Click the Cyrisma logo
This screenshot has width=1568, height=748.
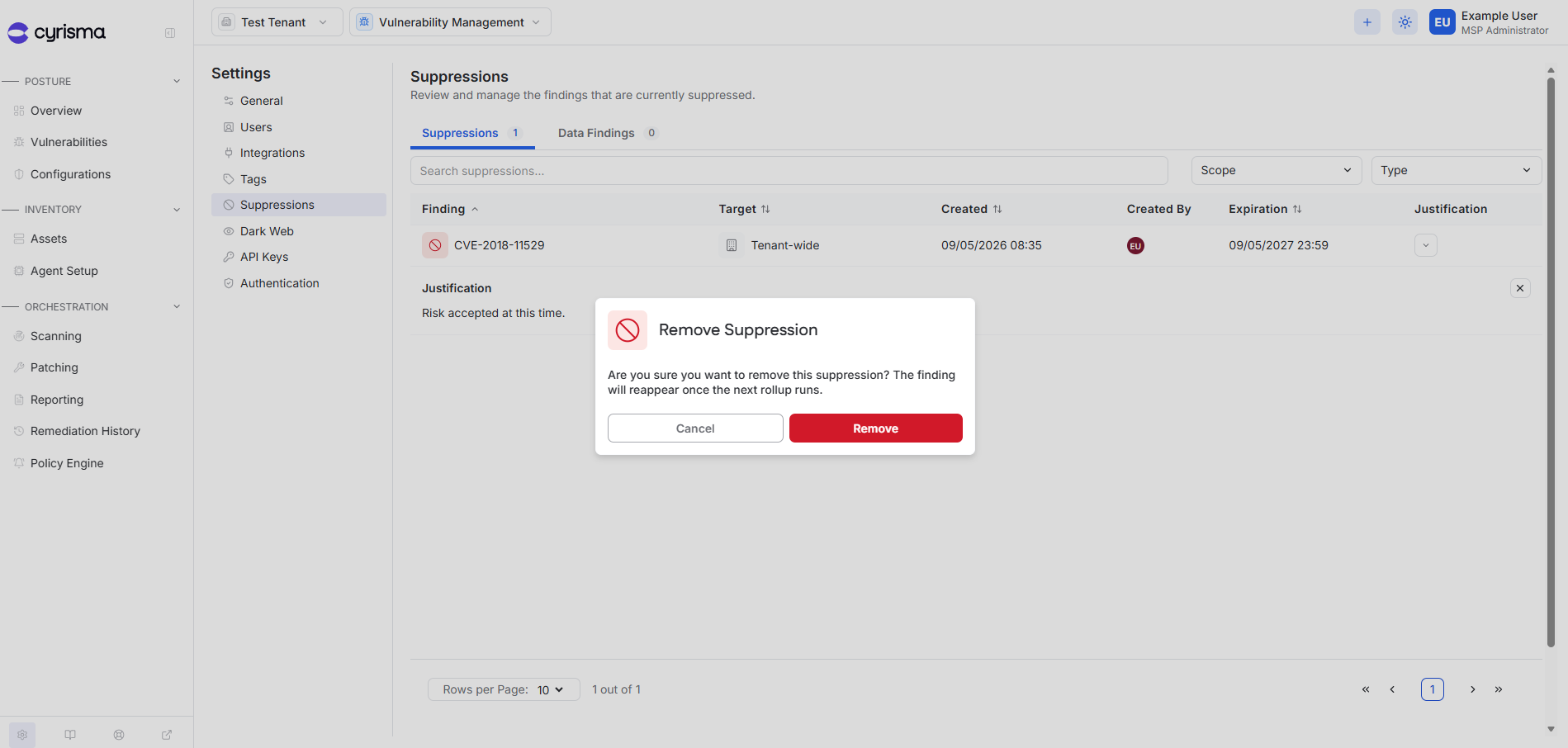click(x=57, y=32)
